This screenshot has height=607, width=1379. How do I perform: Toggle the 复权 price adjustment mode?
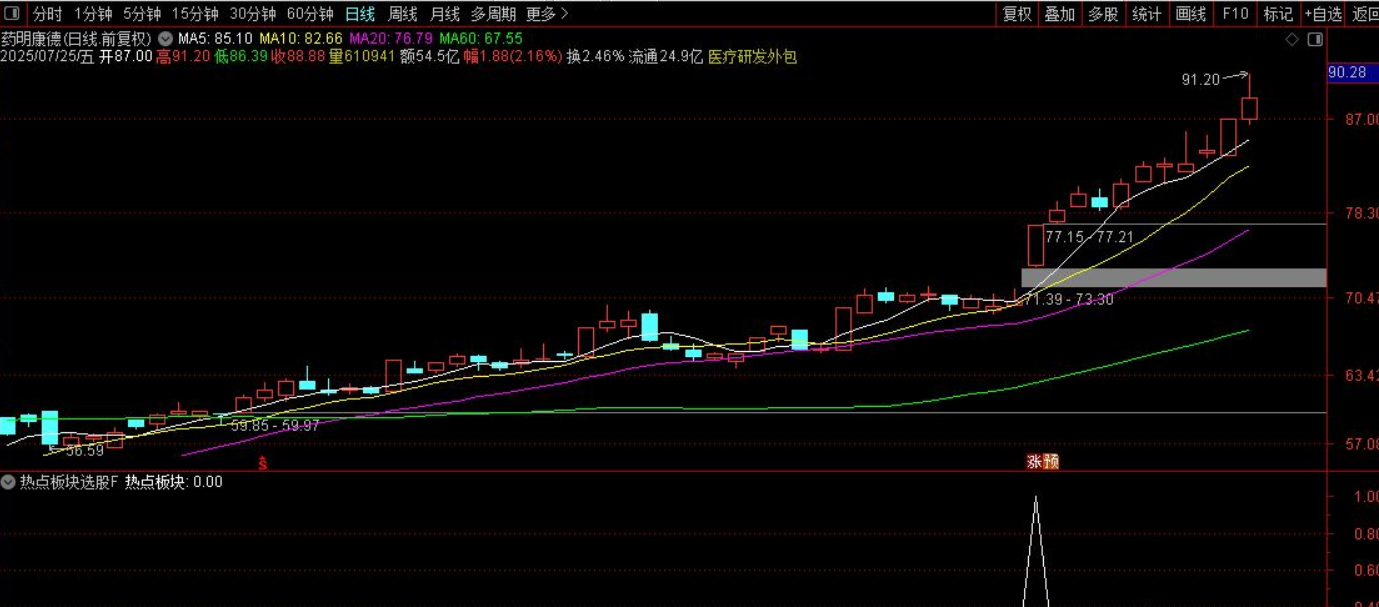coord(1016,13)
